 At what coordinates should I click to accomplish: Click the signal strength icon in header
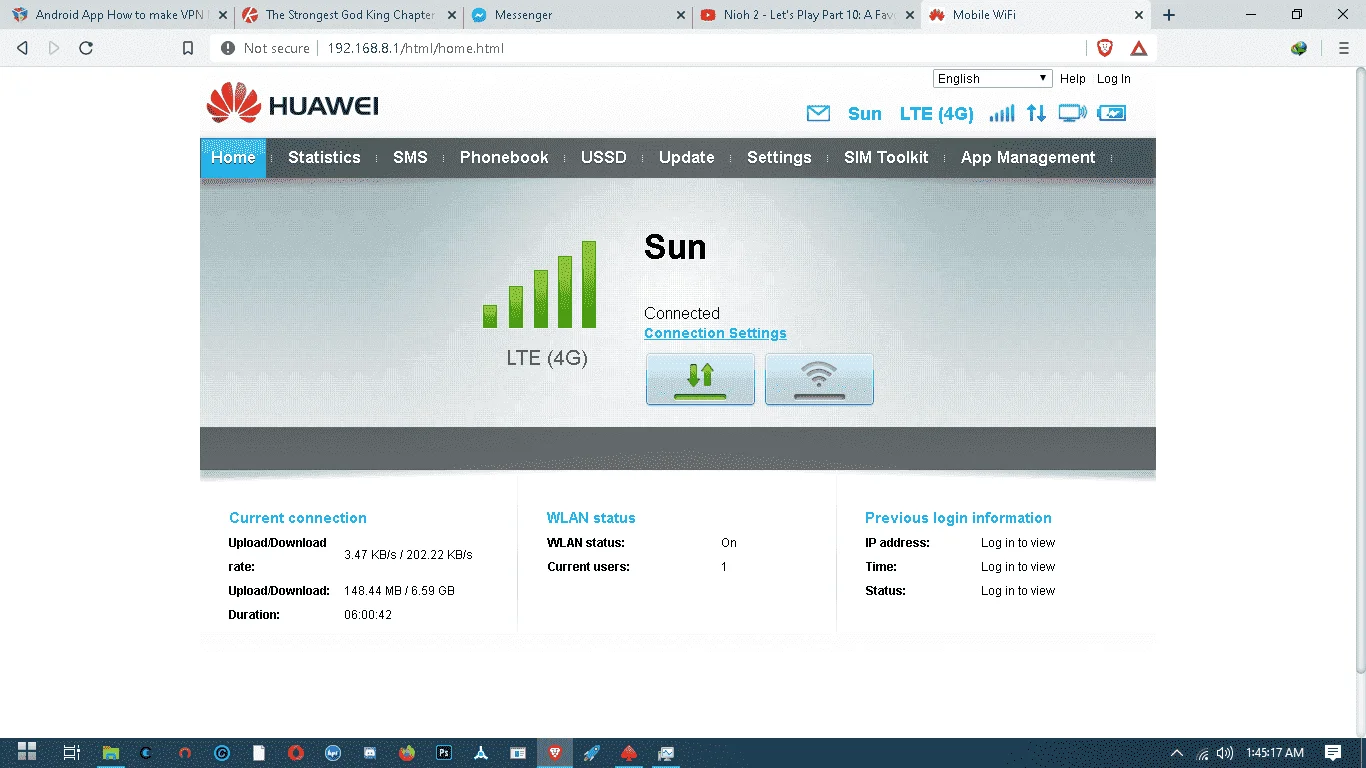1001,114
